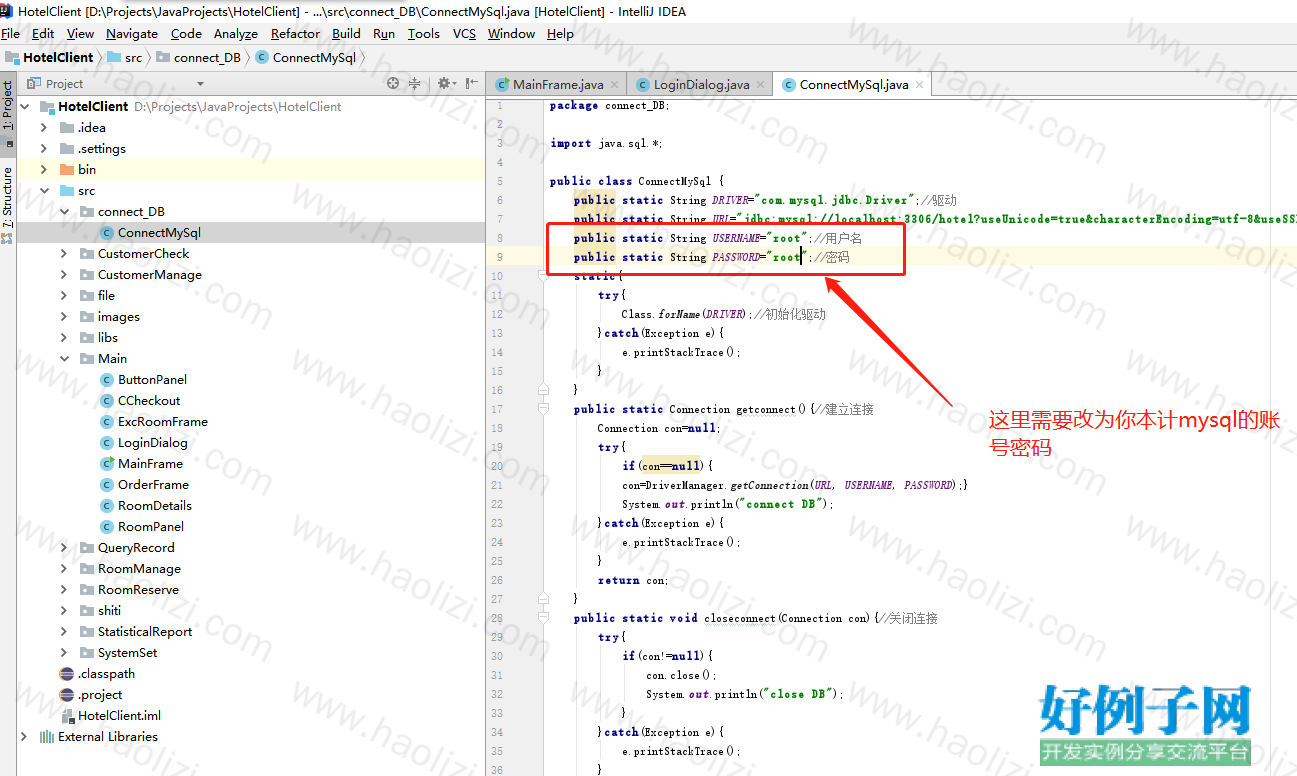1297x776 pixels.
Task: Open the Build menu
Action: [x=346, y=34]
